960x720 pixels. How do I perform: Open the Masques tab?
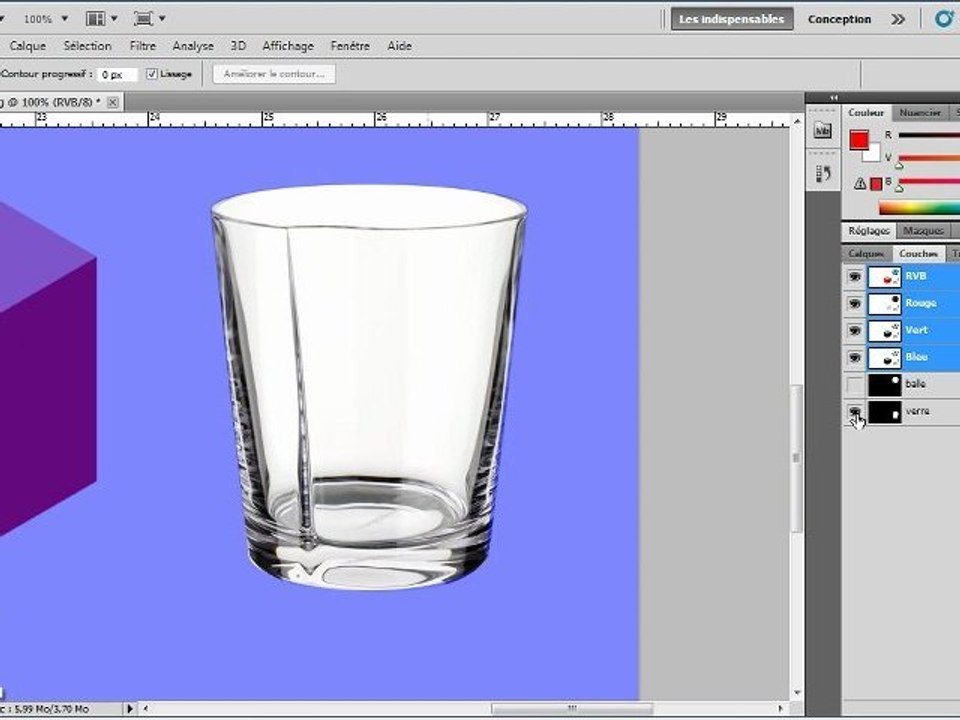click(923, 231)
